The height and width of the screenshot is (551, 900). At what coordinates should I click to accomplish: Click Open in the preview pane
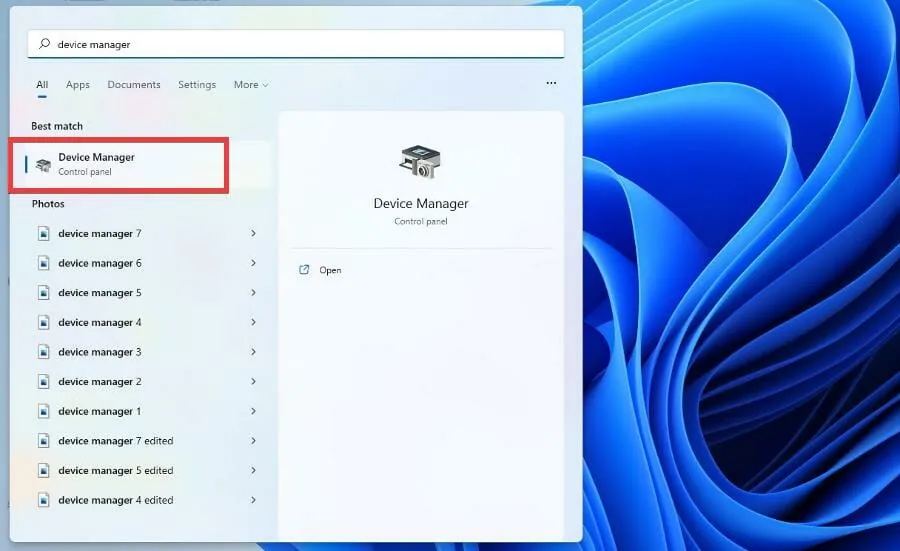(330, 270)
